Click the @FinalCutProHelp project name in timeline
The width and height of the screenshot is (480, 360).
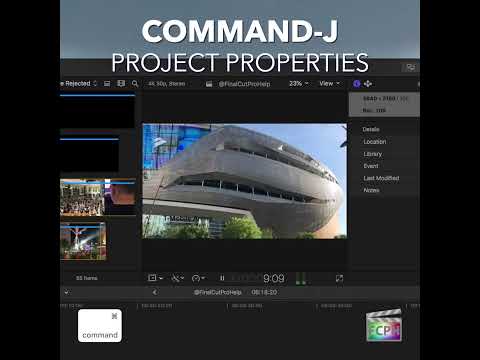coord(217,292)
